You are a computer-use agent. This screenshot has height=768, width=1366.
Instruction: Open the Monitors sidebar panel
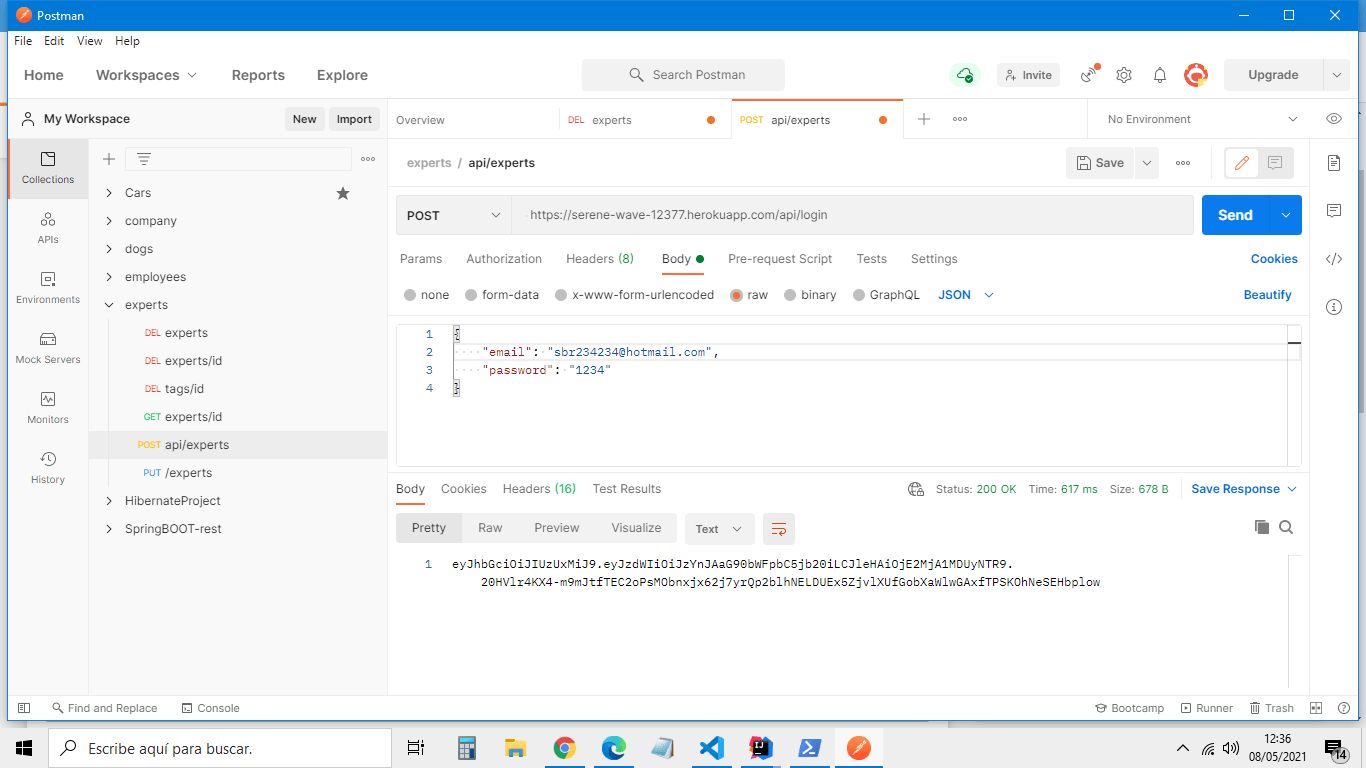click(48, 407)
